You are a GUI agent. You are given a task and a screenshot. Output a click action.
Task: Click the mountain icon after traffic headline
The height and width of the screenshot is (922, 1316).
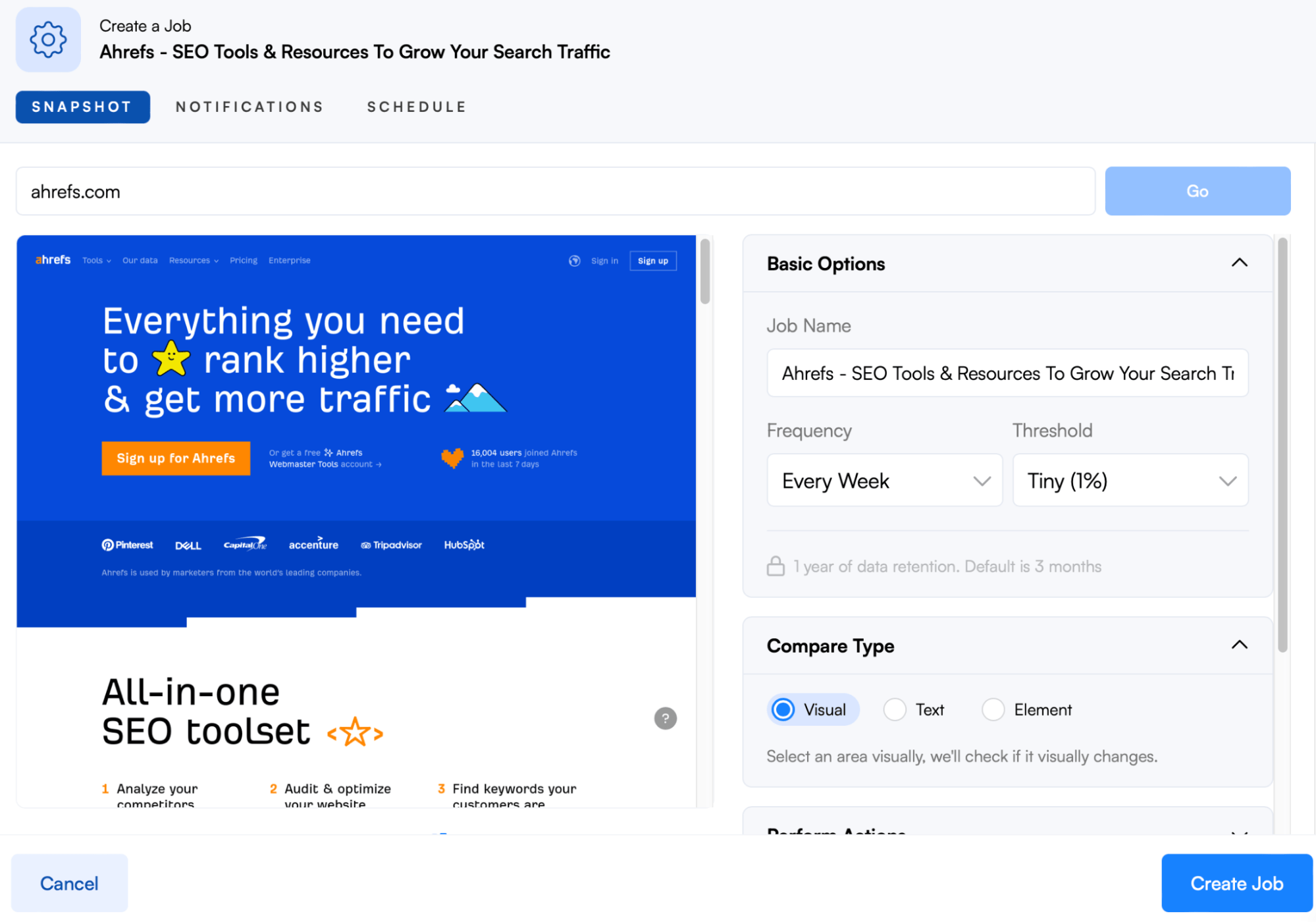coord(475,398)
